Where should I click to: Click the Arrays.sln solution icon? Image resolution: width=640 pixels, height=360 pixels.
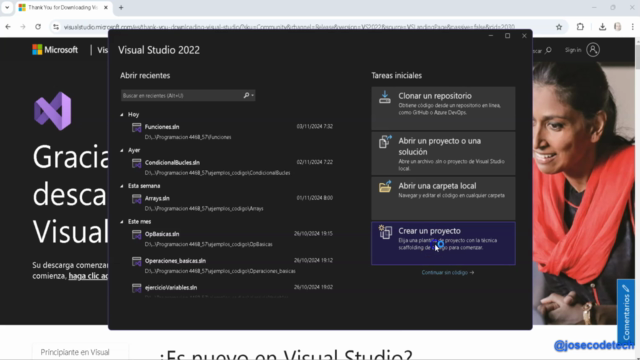click(136, 199)
